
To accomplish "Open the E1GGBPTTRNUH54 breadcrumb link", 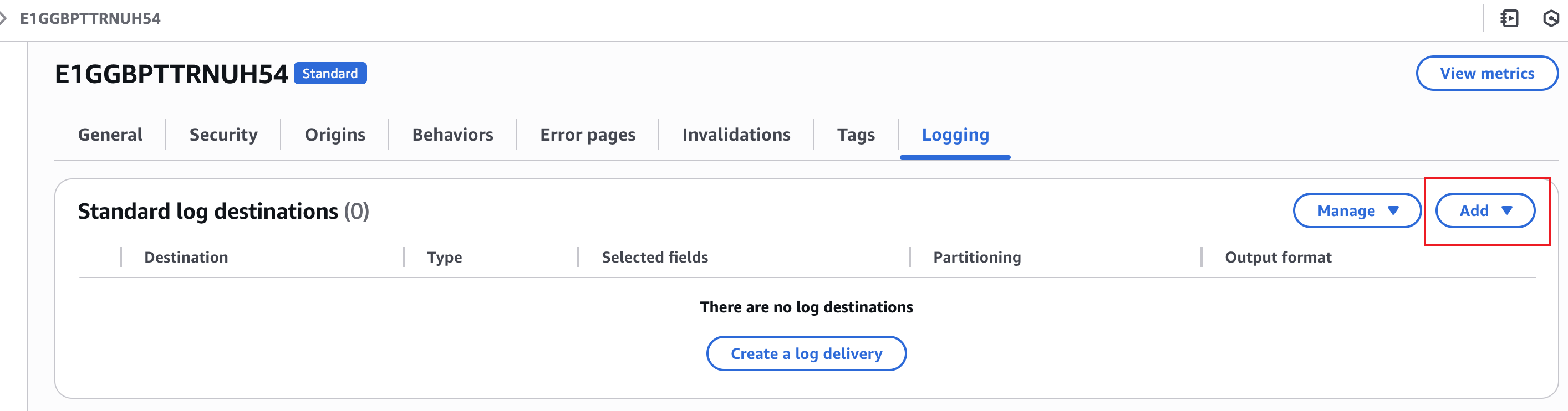I will point(89,18).
